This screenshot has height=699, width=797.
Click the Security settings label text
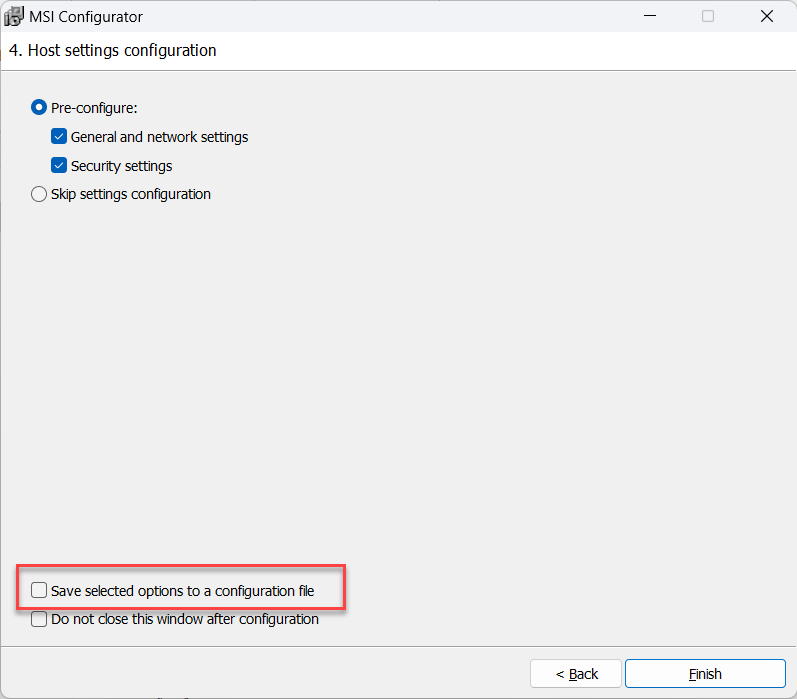[121, 166]
